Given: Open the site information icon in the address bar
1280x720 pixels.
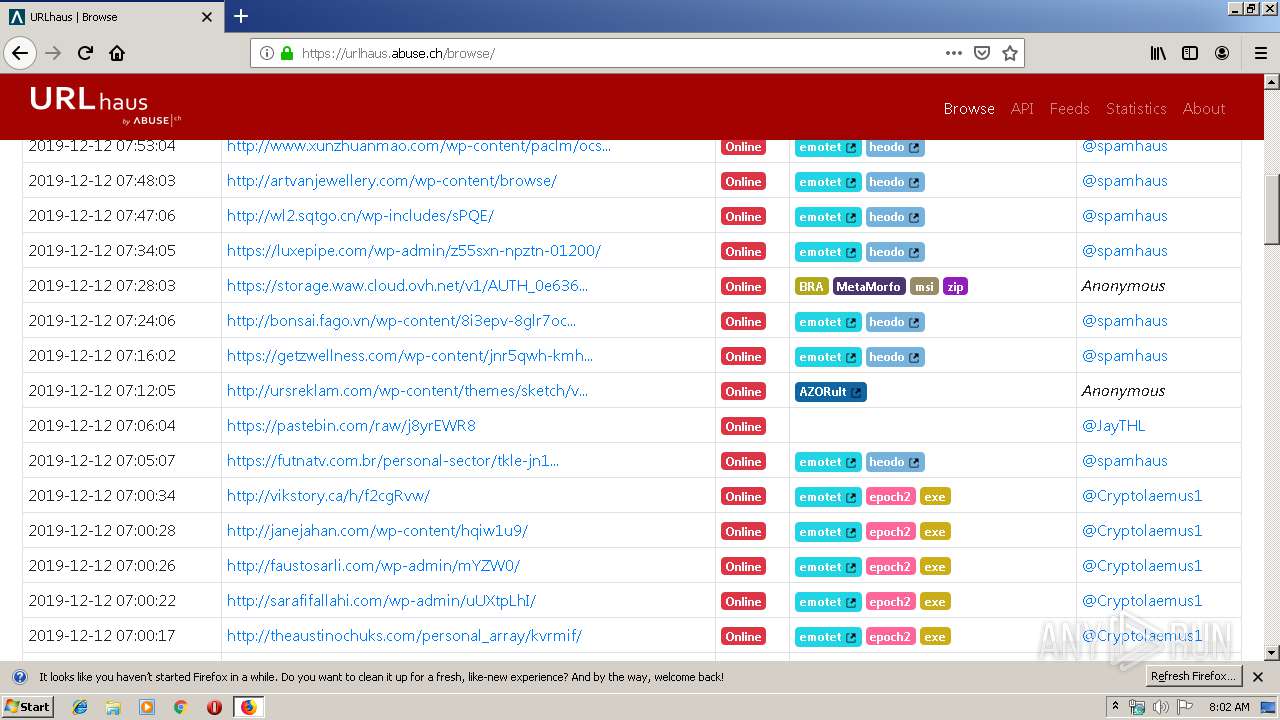Looking at the screenshot, I should click(267, 53).
